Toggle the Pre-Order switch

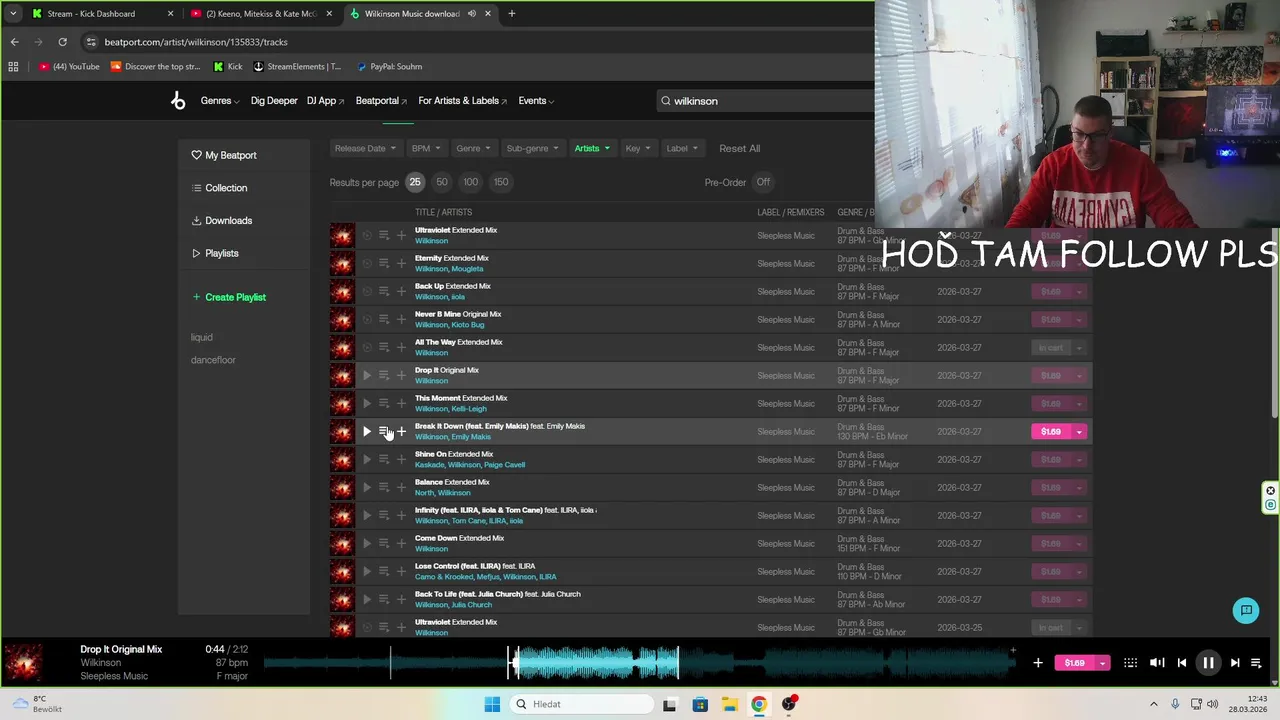(x=763, y=182)
